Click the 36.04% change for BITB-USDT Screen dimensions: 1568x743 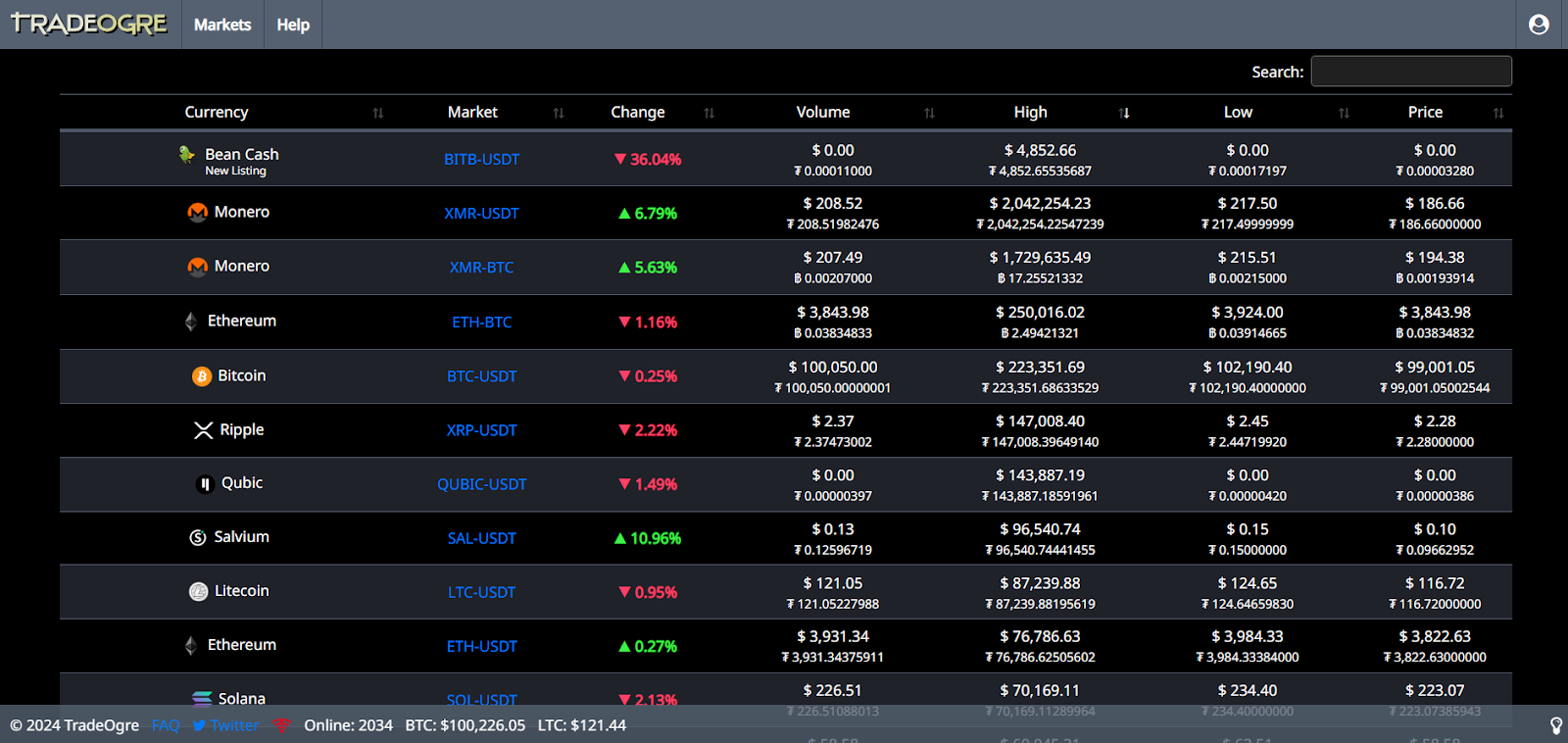648,159
